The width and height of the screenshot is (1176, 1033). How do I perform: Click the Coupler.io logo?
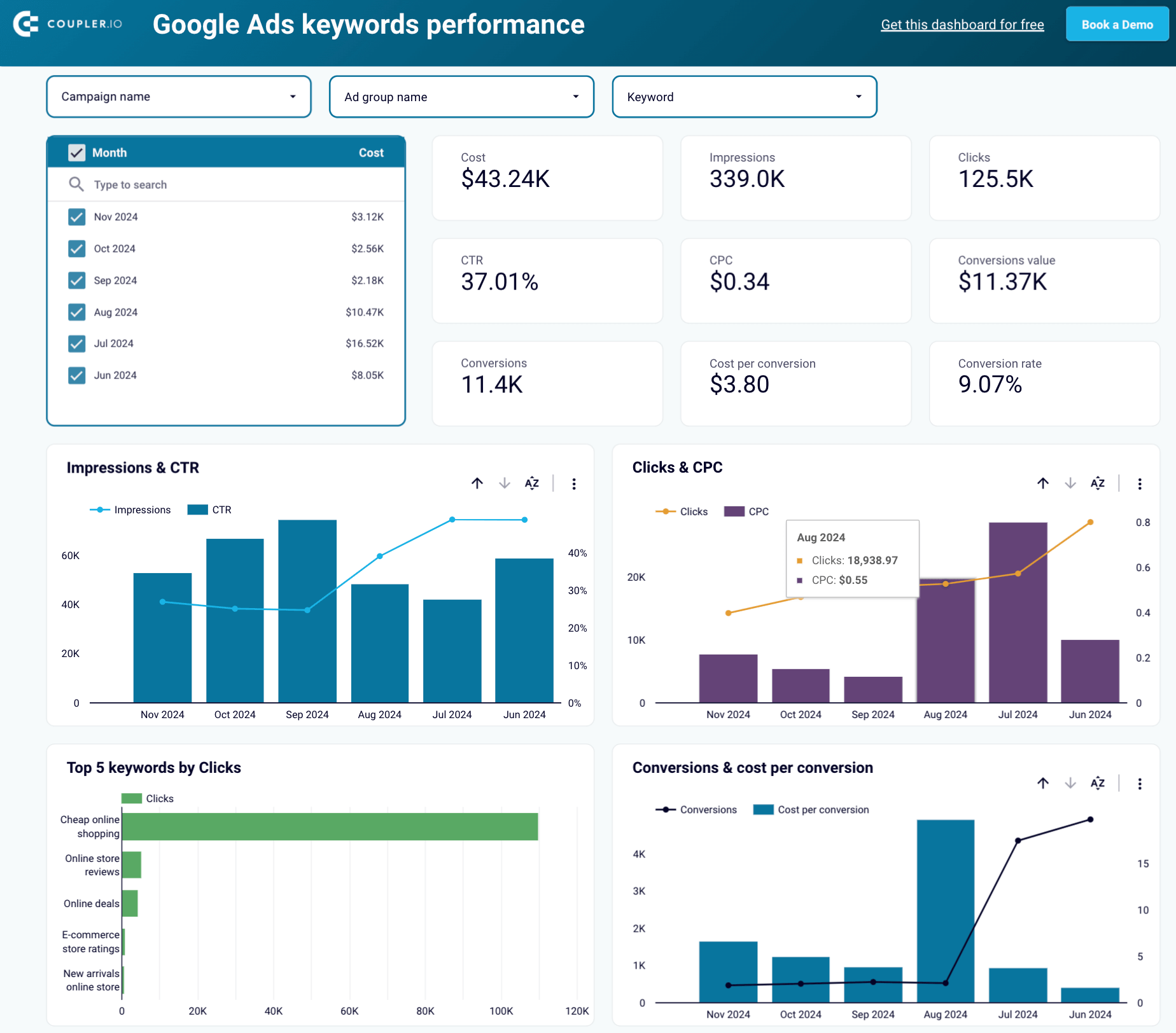67,24
